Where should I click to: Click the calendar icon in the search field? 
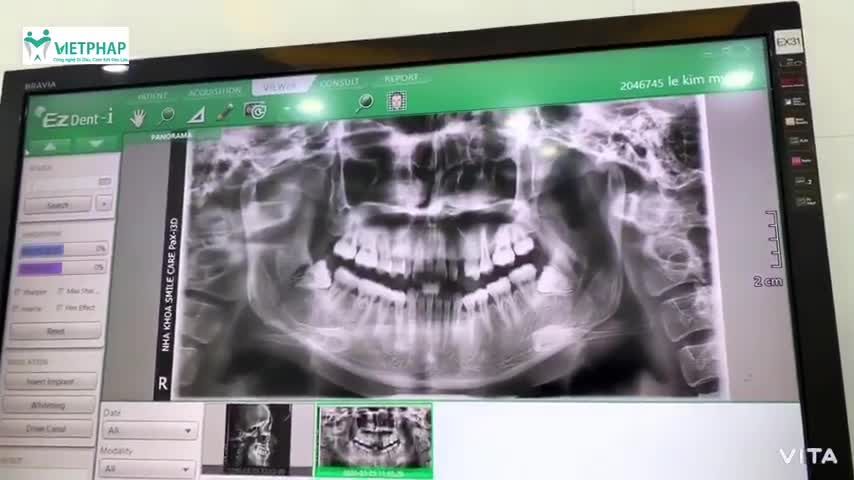tap(105, 181)
